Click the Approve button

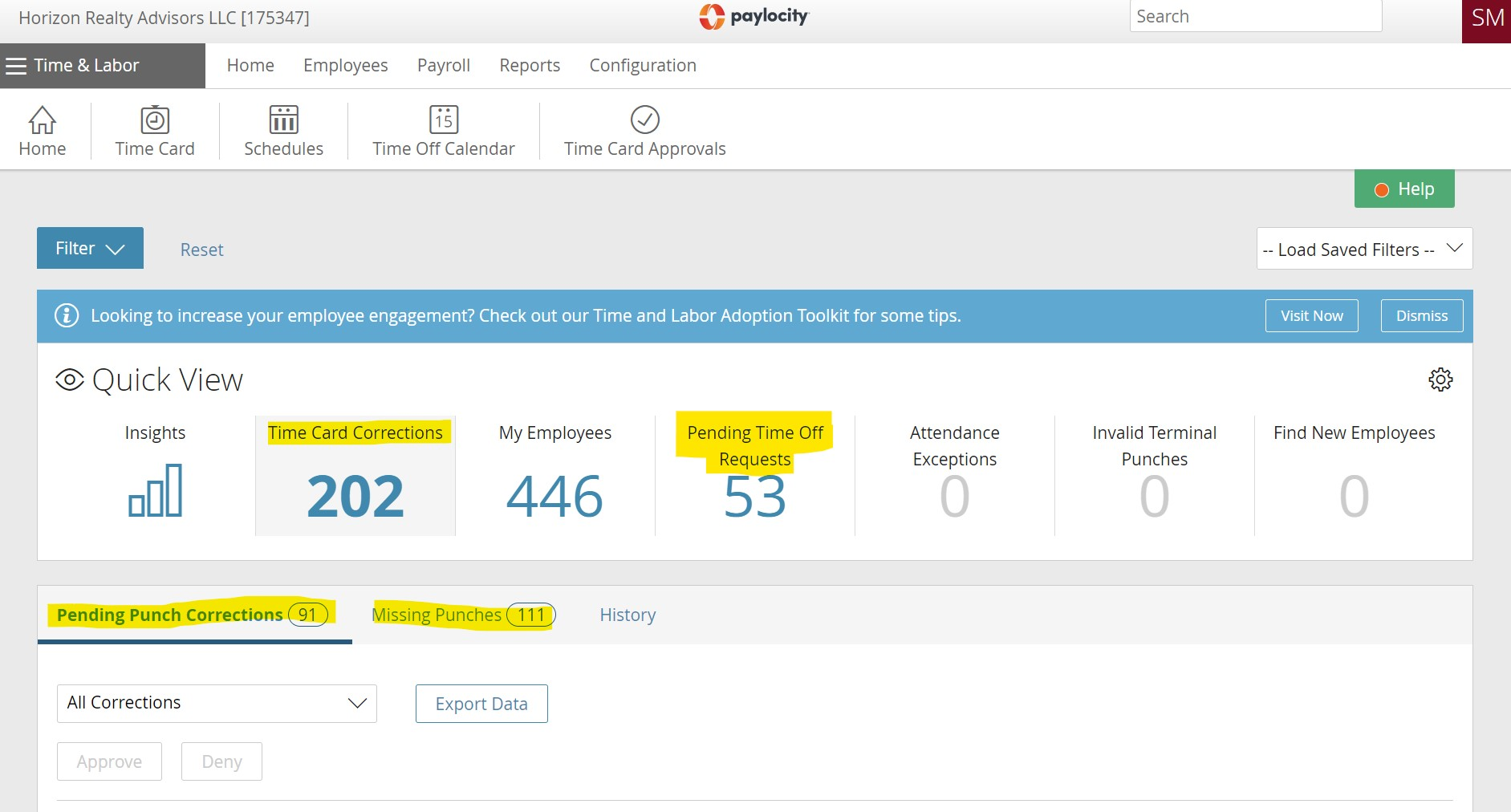(109, 761)
